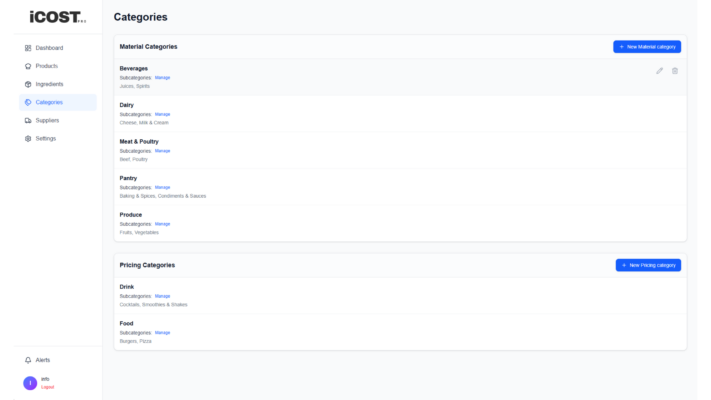
Task: Select the Meat & Poultry category name
Action: pos(139,141)
